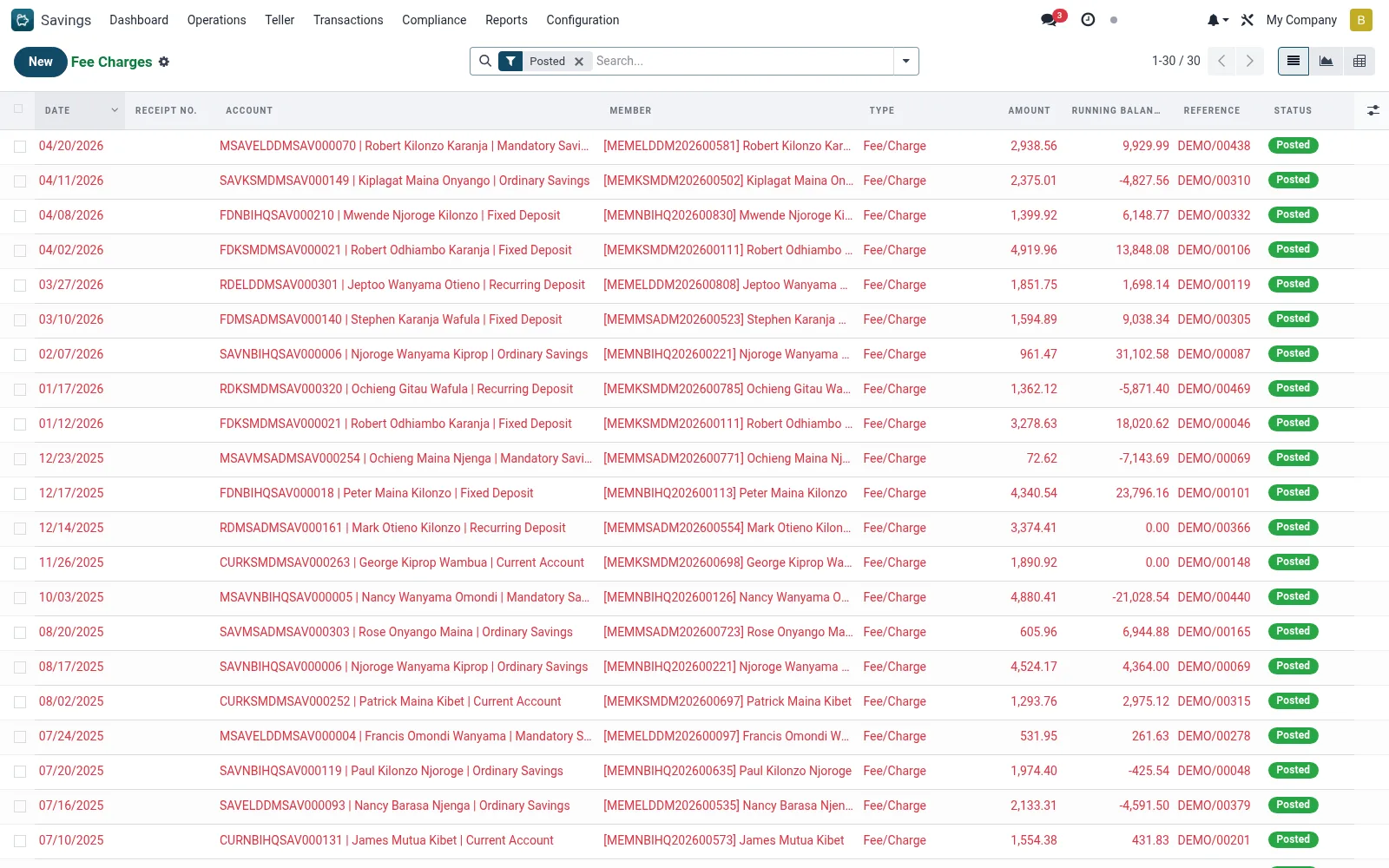The image size is (1389, 868).
Task: Open the Savings app home icon
Action: (23, 20)
